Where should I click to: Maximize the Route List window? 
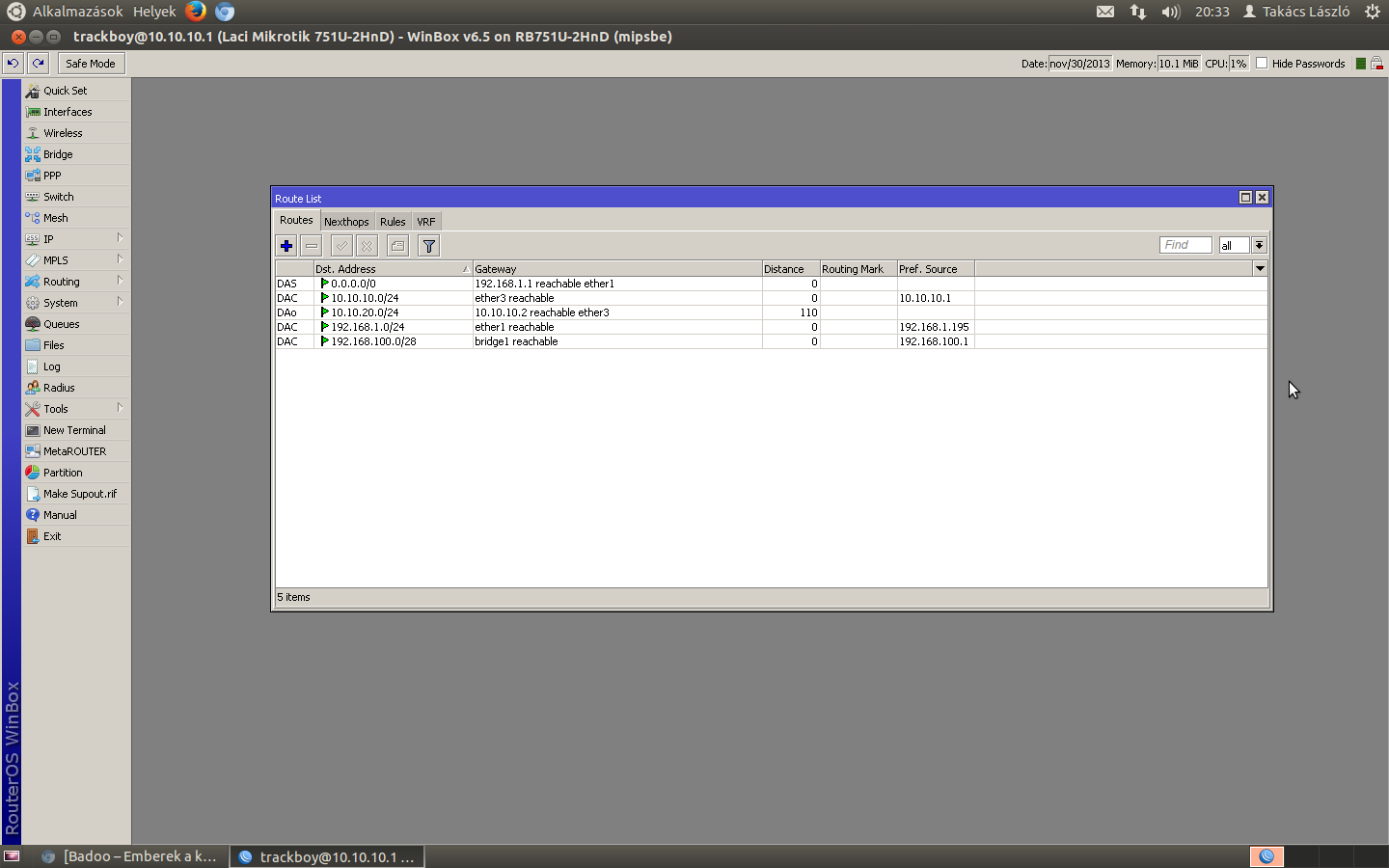click(x=1245, y=197)
